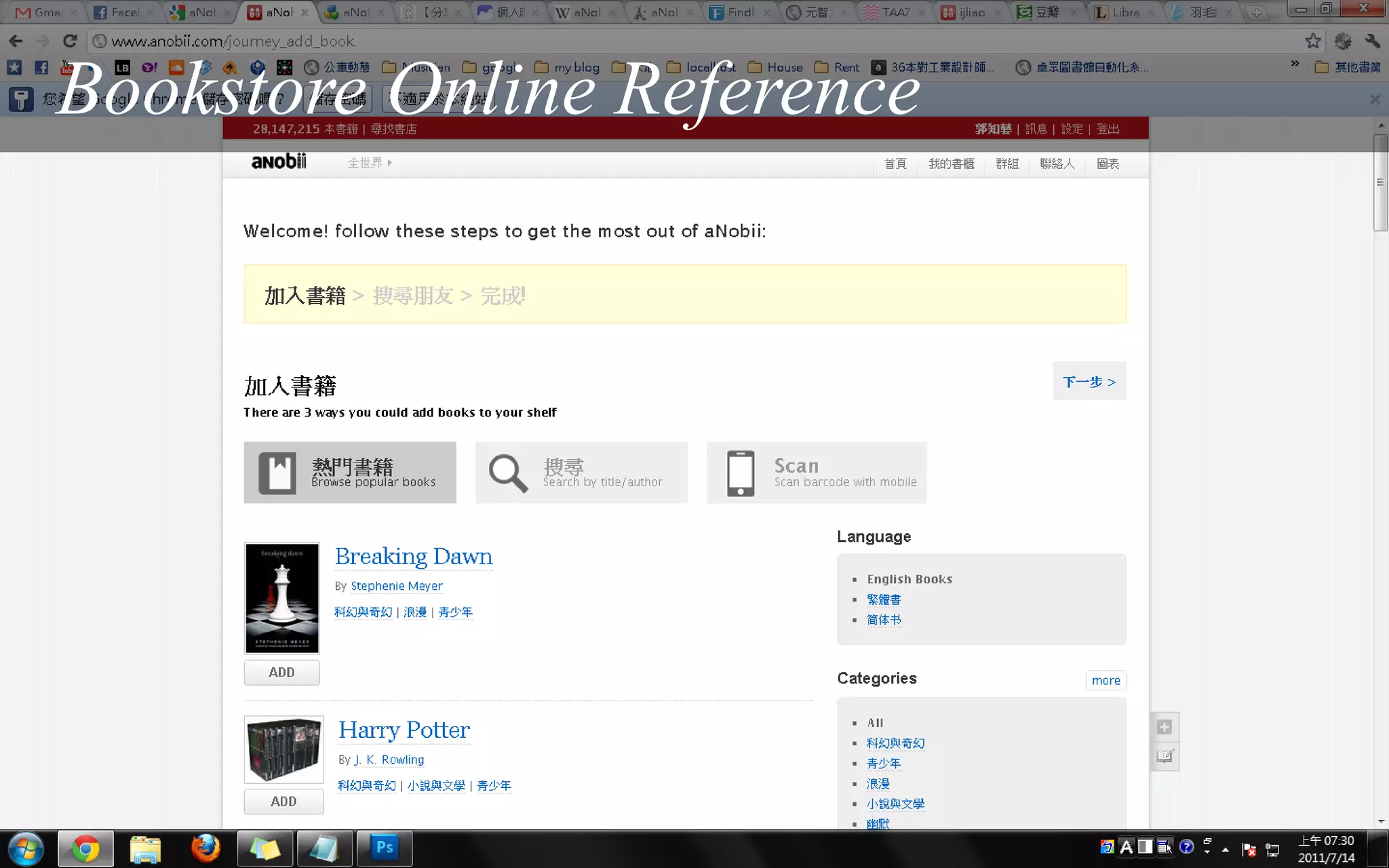Open the 其他書籤 bookmarks folder
This screenshot has height=868, width=1389.
point(1348,67)
